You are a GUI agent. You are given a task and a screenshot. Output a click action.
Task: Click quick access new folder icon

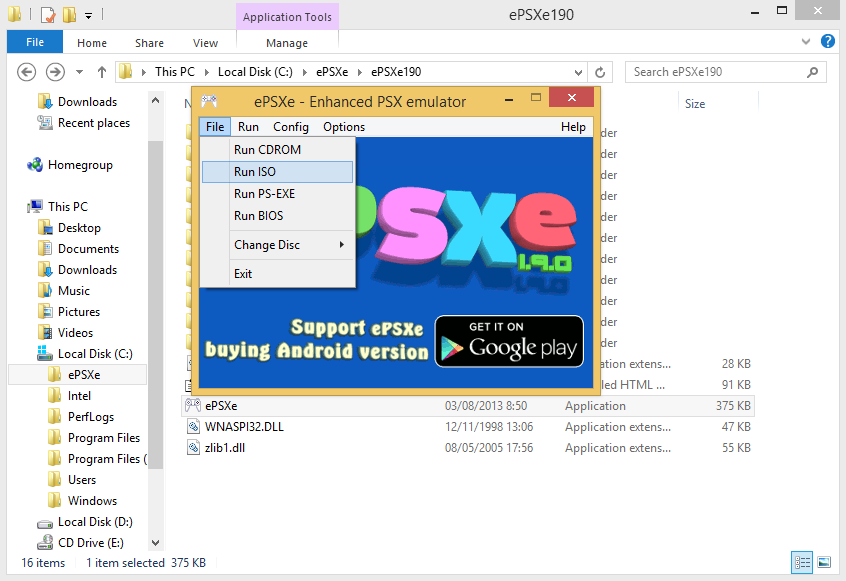[x=70, y=15]
